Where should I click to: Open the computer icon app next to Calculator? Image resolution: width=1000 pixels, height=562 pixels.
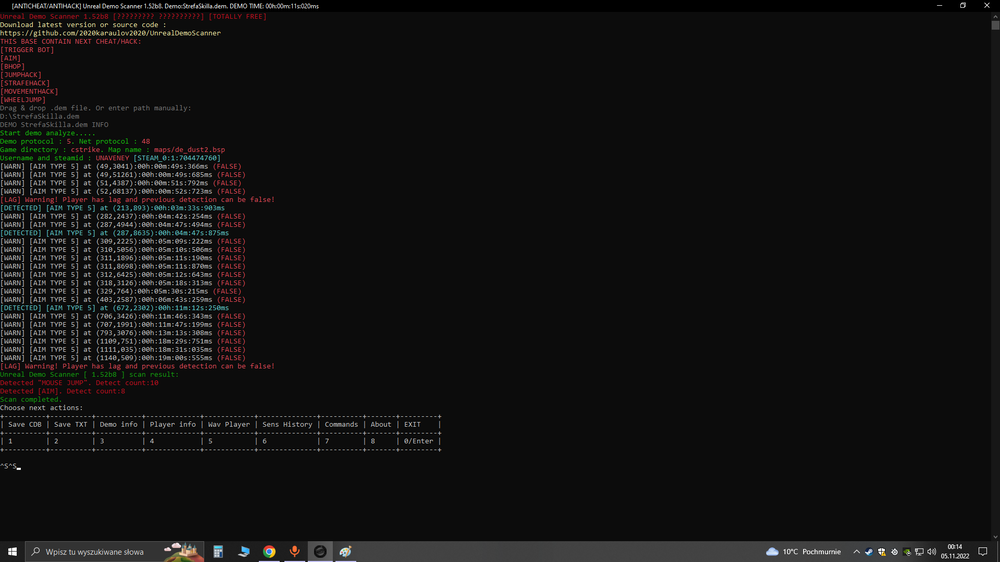(244, 552)
